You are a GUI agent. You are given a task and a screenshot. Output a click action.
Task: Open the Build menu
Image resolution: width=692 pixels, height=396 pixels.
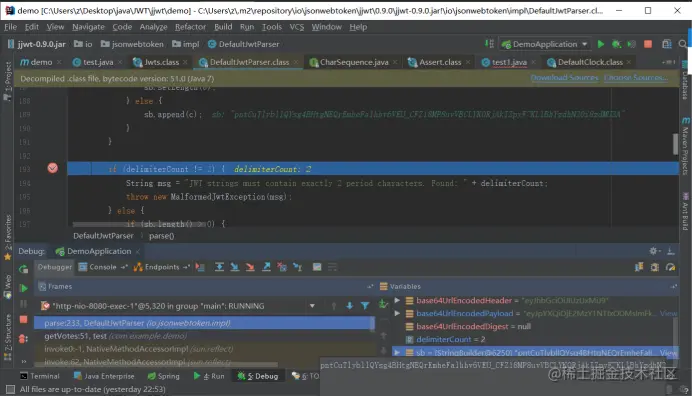223,27
